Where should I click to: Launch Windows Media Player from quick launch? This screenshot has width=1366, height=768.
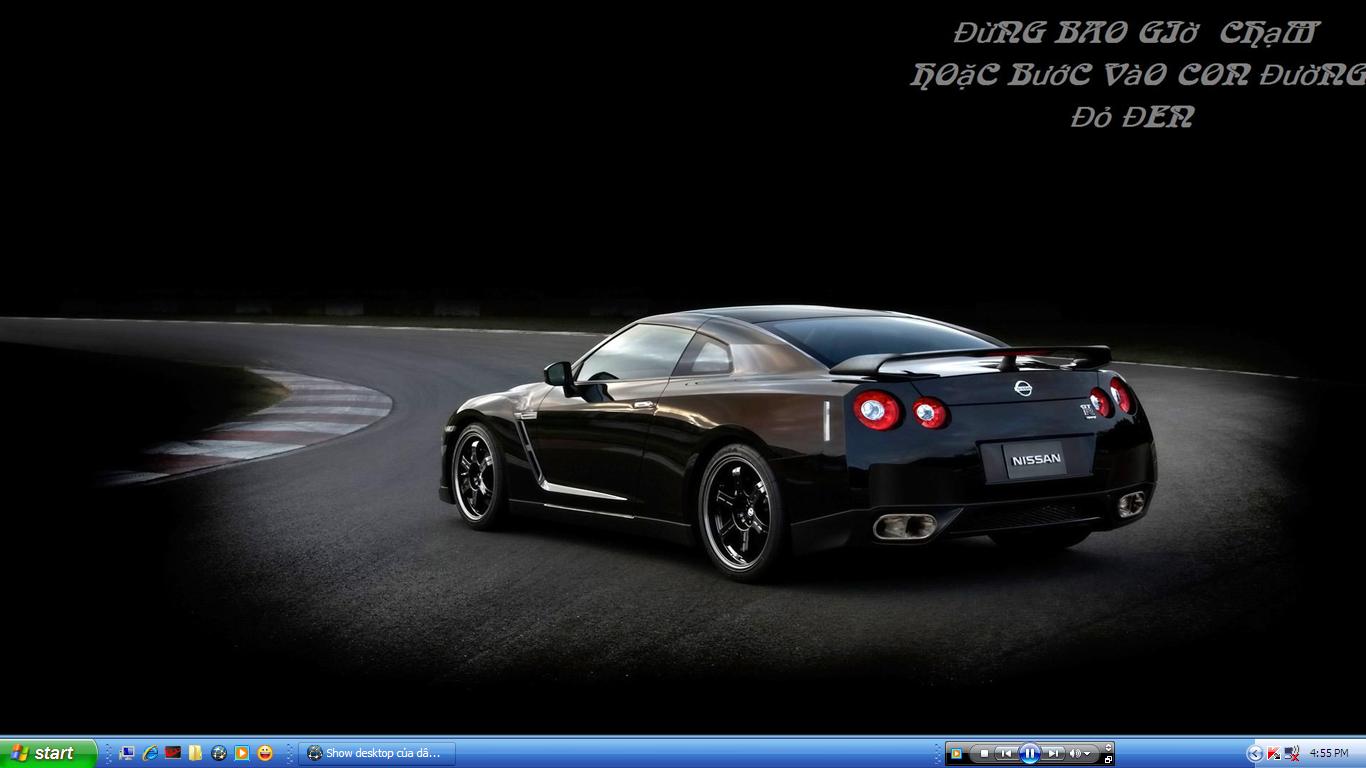pyautogui.click(x=242, y=753)
